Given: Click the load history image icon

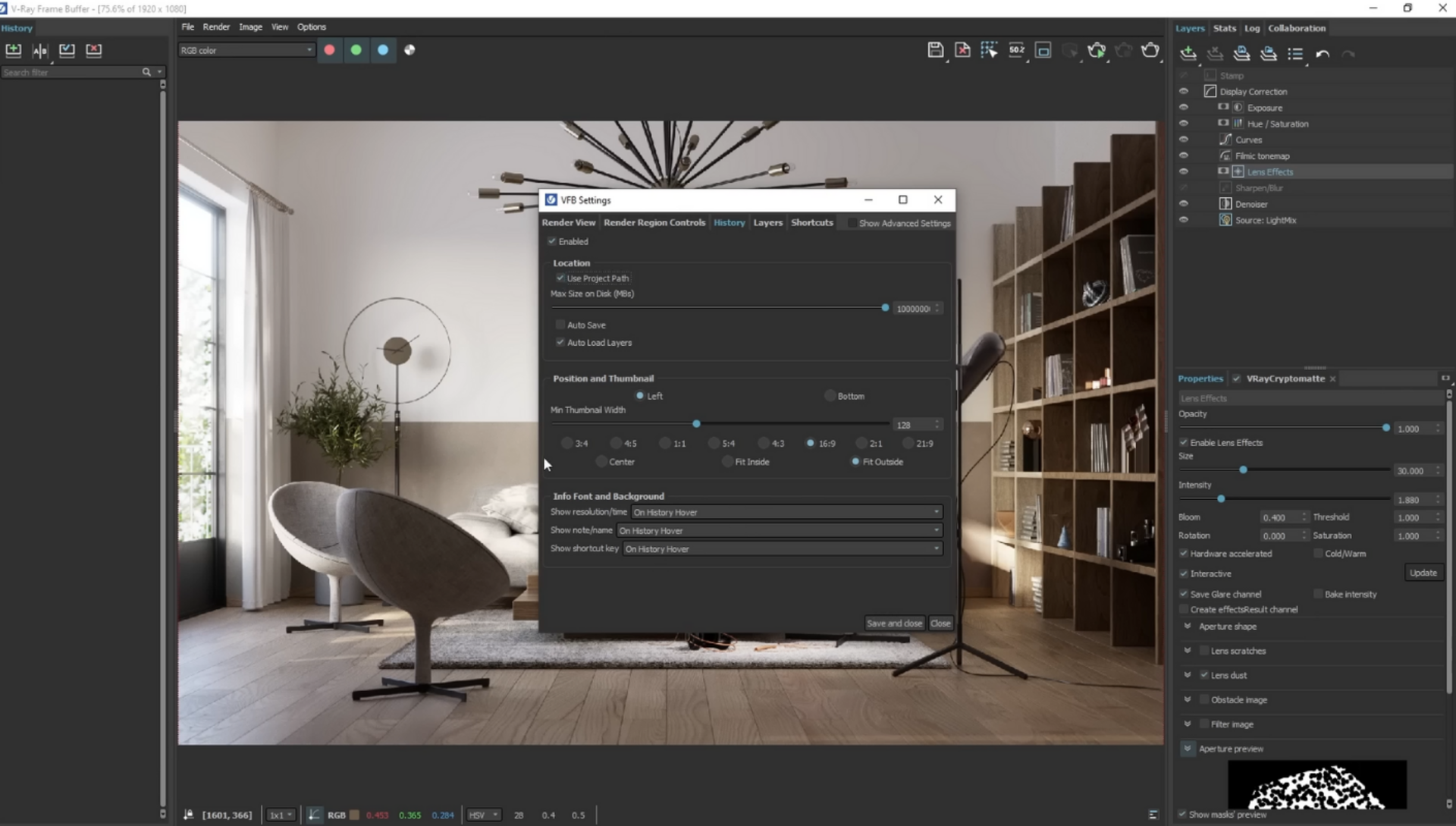Looking at the screenshot, I should (x=67, y=50).
